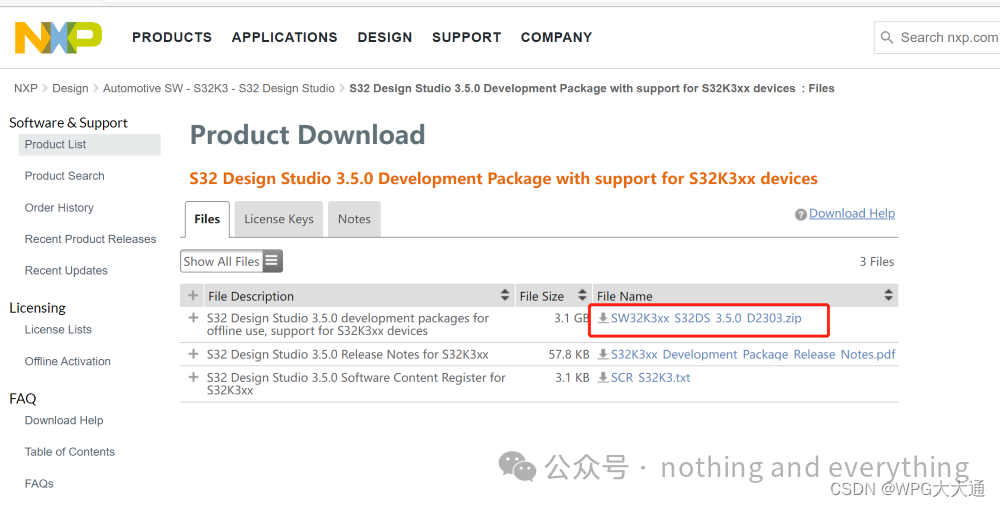Screen dimensions: 1000x507
Task: Click the Product Download heading
Action: (307, 135)
